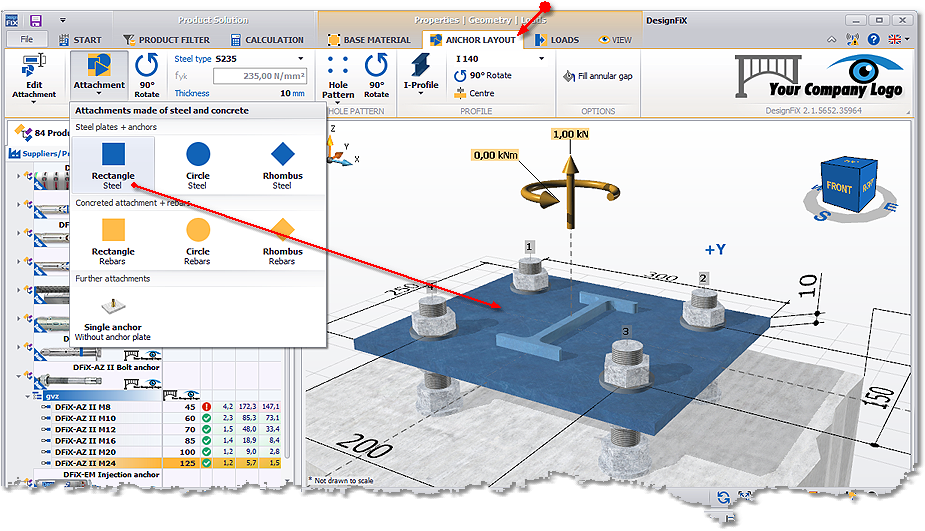Open the quick access toolbar customize arrow
This screenshot has width=925, height=531.
(63, 20)
